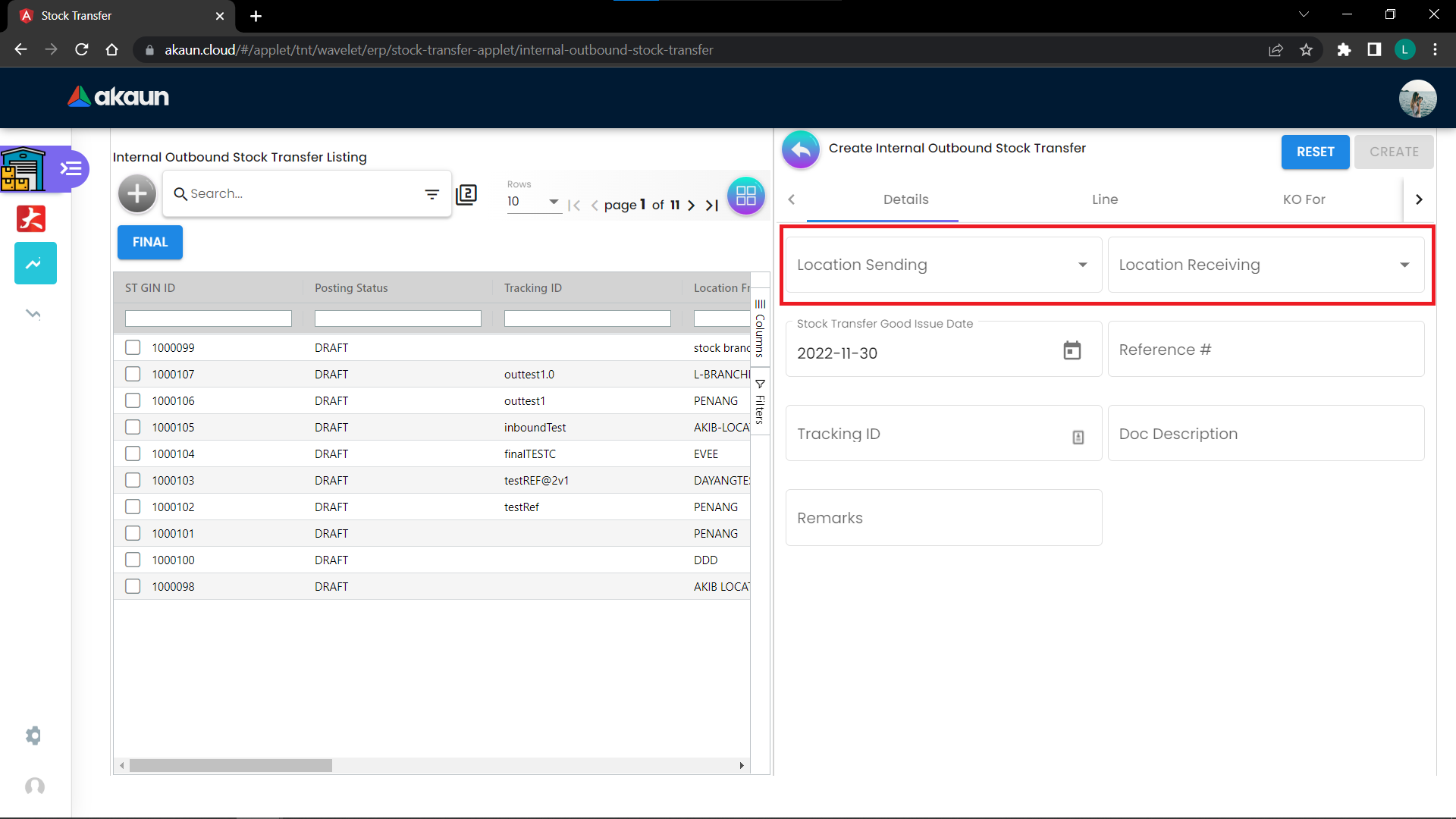Expand the Location Receiving dropdown
The width and height of the screenshot is (1456, 819).
(1265, 265)
